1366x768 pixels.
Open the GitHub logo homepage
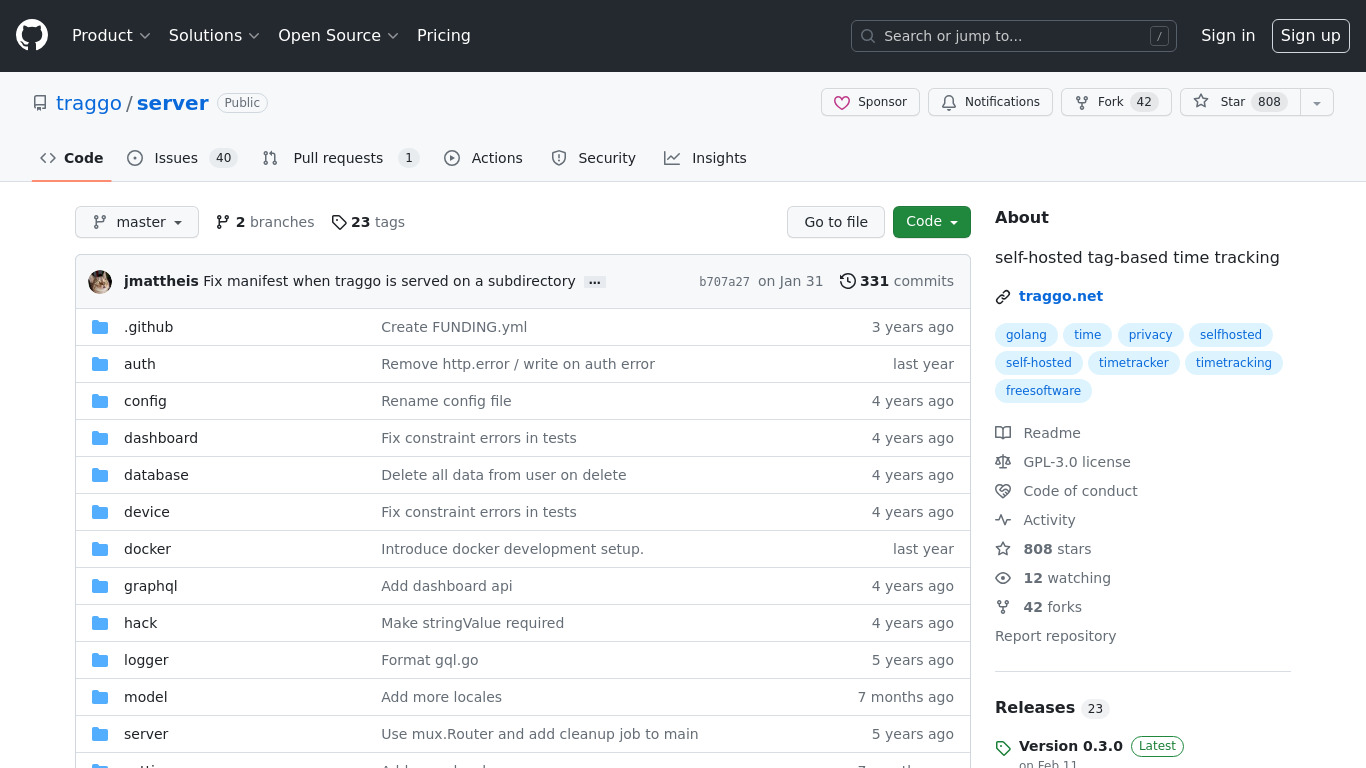tap(32, 36)
